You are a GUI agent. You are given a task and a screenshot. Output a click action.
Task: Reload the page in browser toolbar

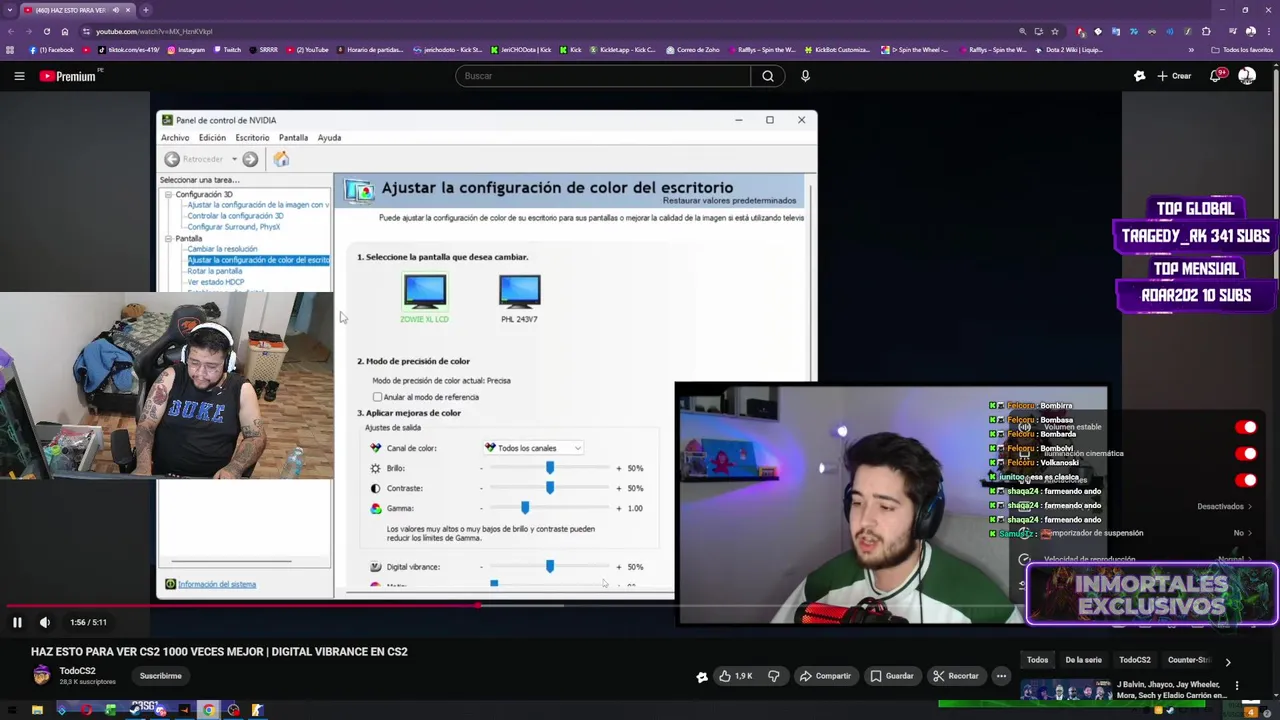tap(46, 31)
